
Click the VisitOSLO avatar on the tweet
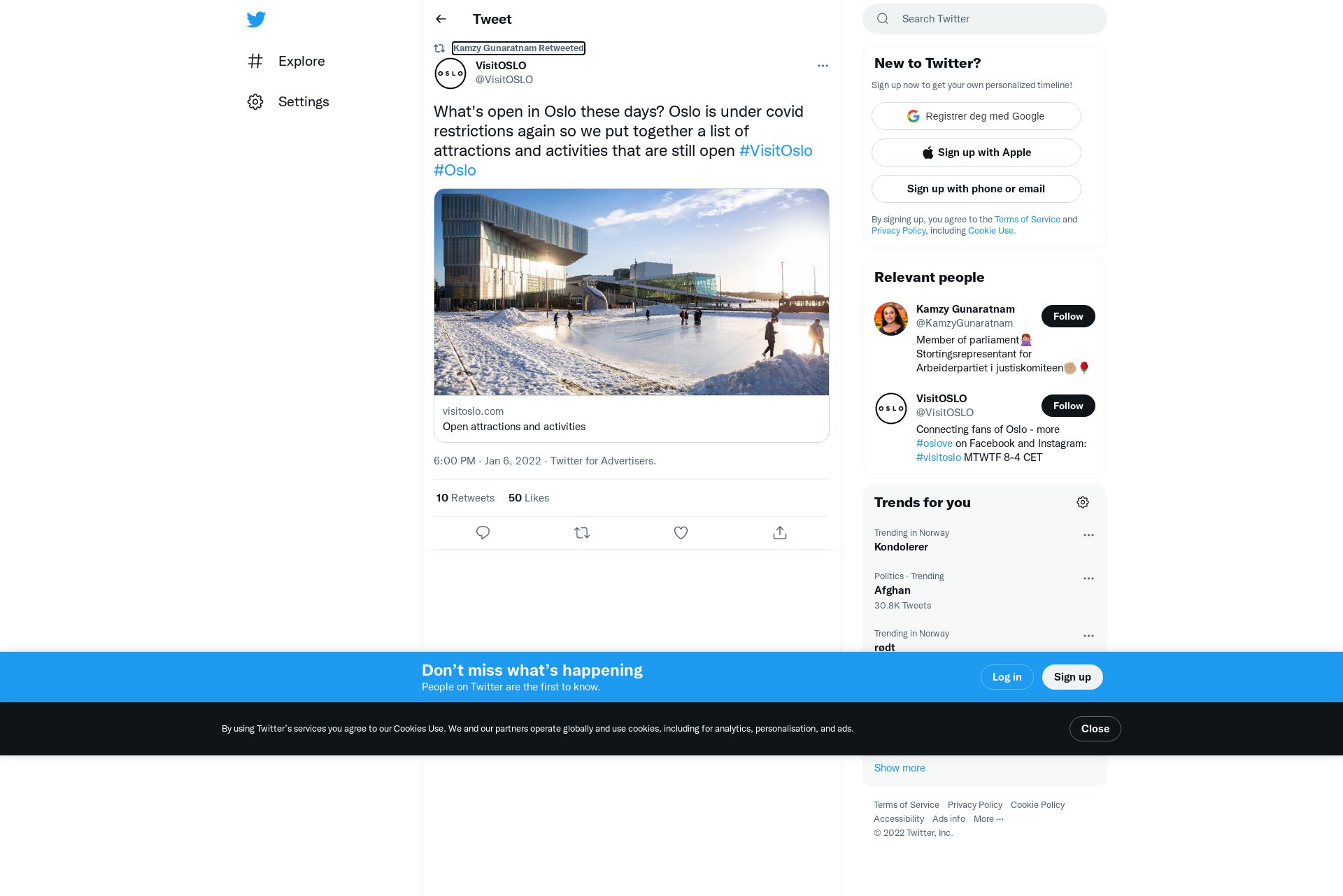[x=450, y=73]
